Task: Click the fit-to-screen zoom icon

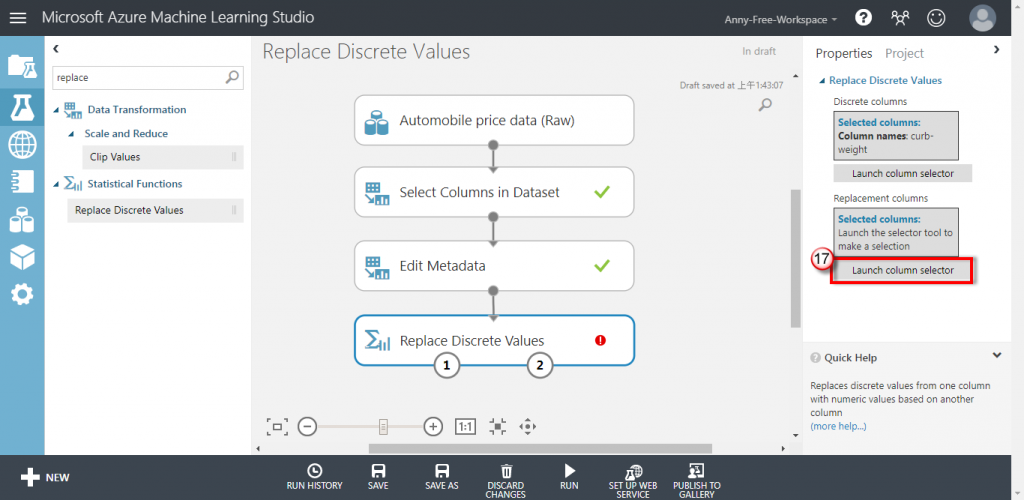Action: point(277,427)
